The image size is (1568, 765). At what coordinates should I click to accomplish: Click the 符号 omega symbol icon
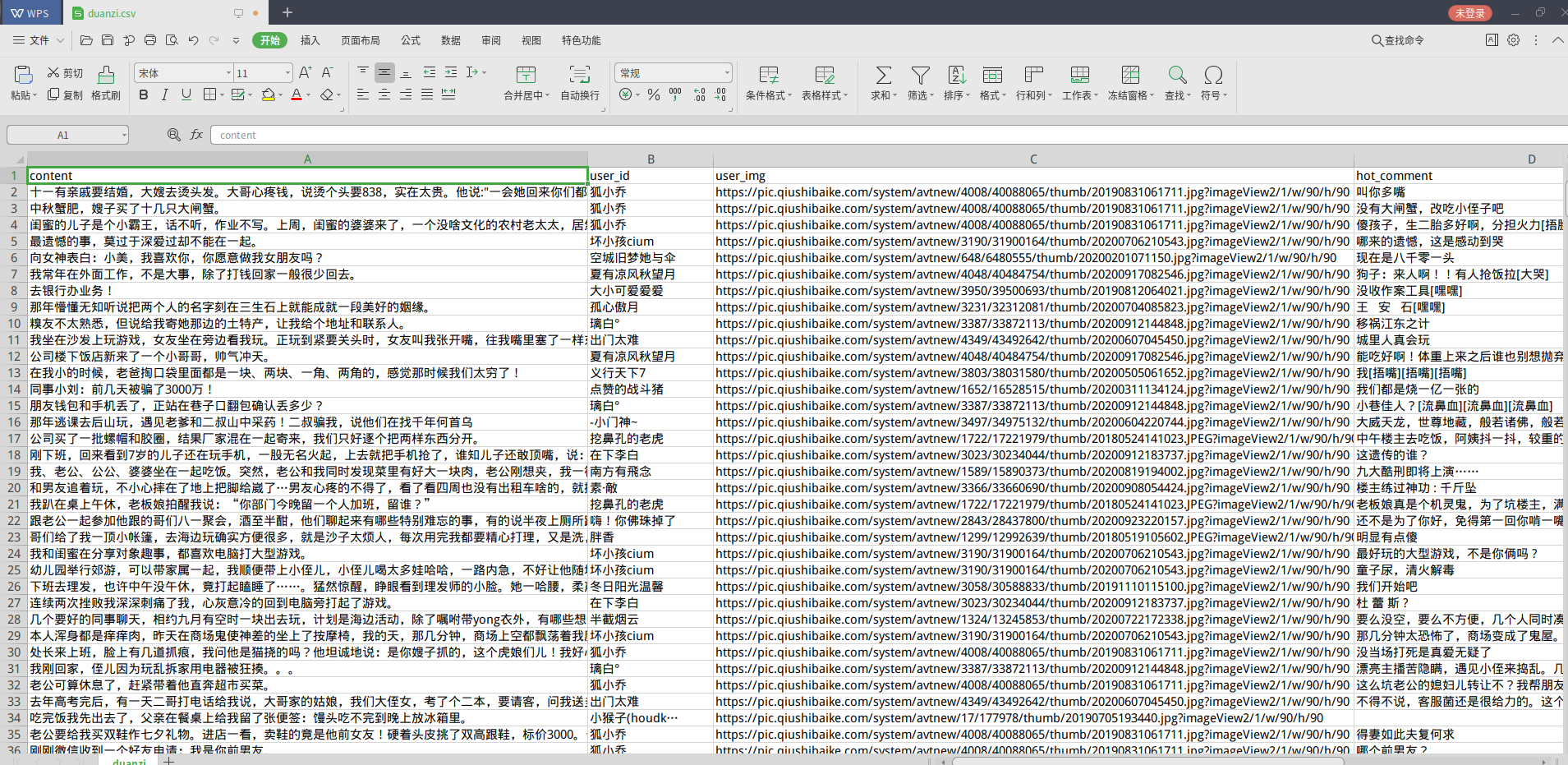pos(1213,76)
